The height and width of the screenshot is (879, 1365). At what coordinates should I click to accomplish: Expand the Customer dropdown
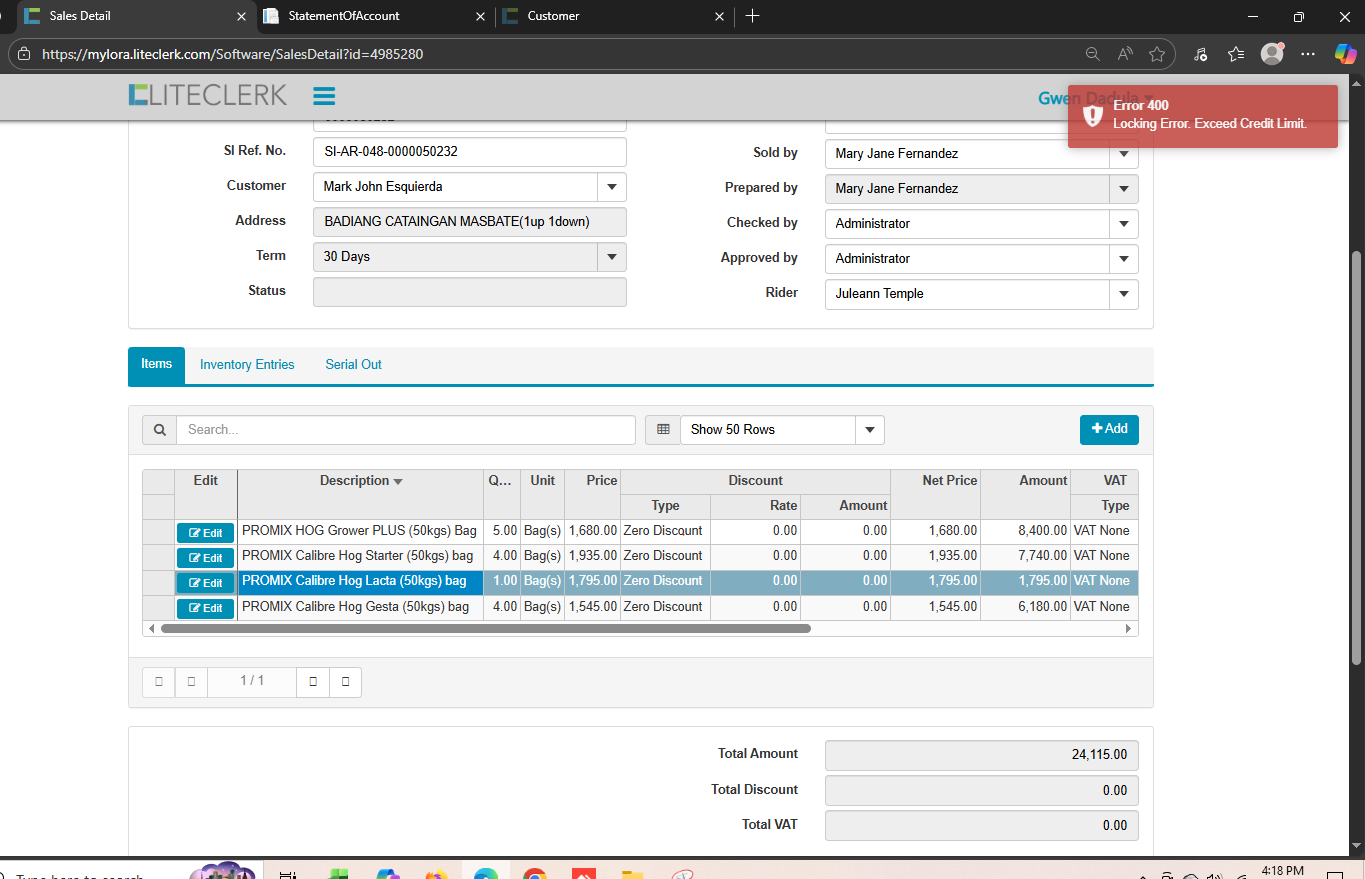[x=611, y=187]
